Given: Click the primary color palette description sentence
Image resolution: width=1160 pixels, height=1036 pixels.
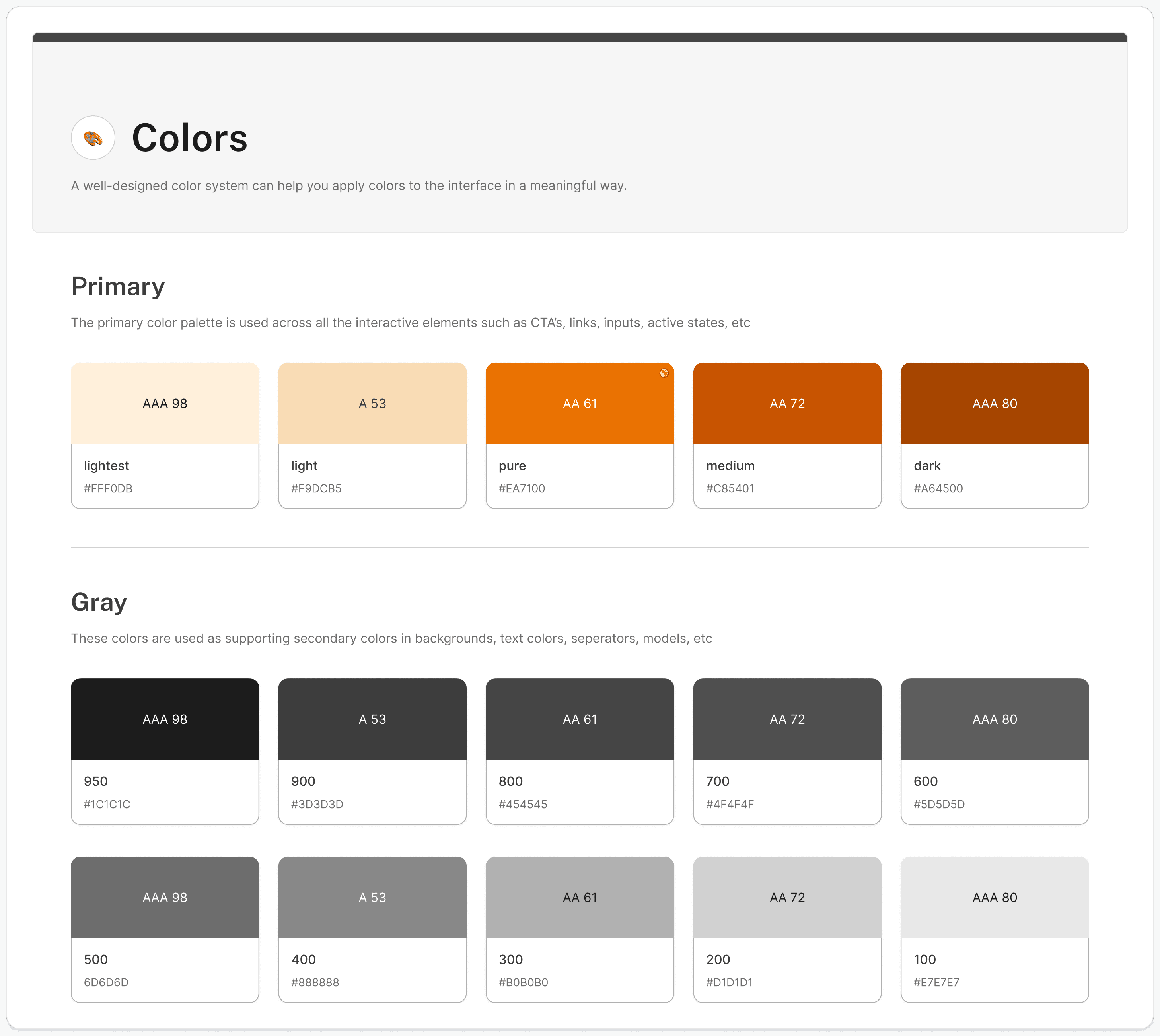Looking at the screenshot, I should [x=411, y=323].
